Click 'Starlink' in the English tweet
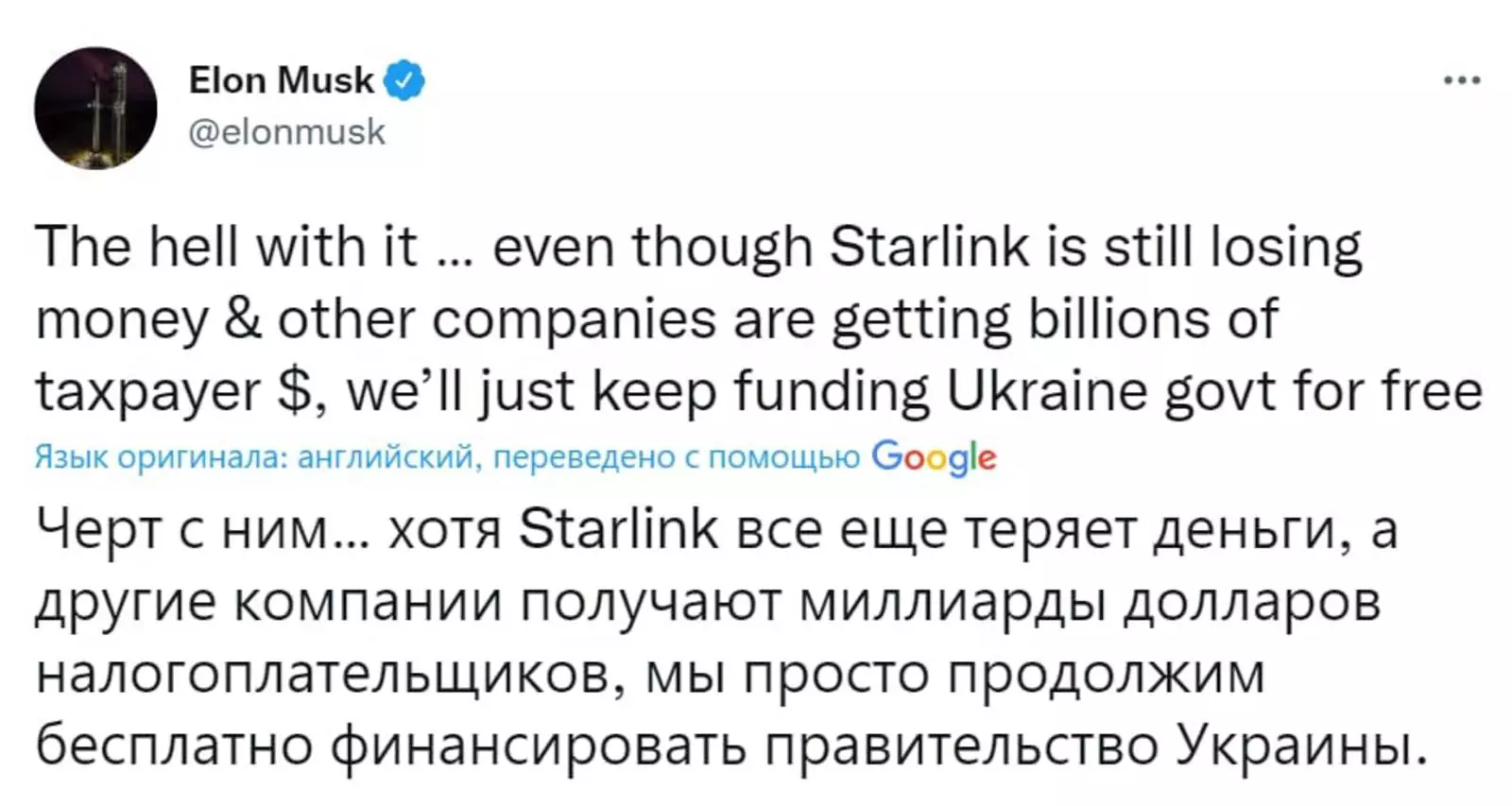 tap(928, 247)
